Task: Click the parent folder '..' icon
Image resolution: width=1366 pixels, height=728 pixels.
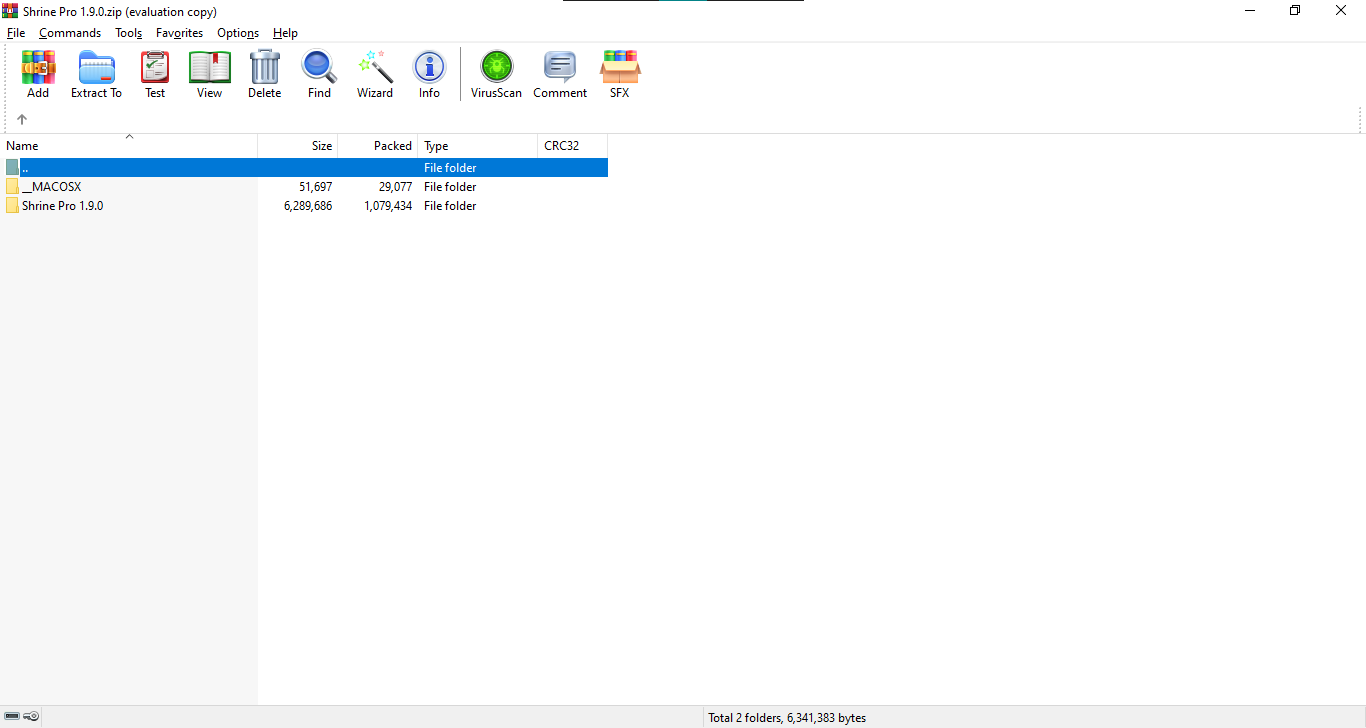Action: pos(12,168)
